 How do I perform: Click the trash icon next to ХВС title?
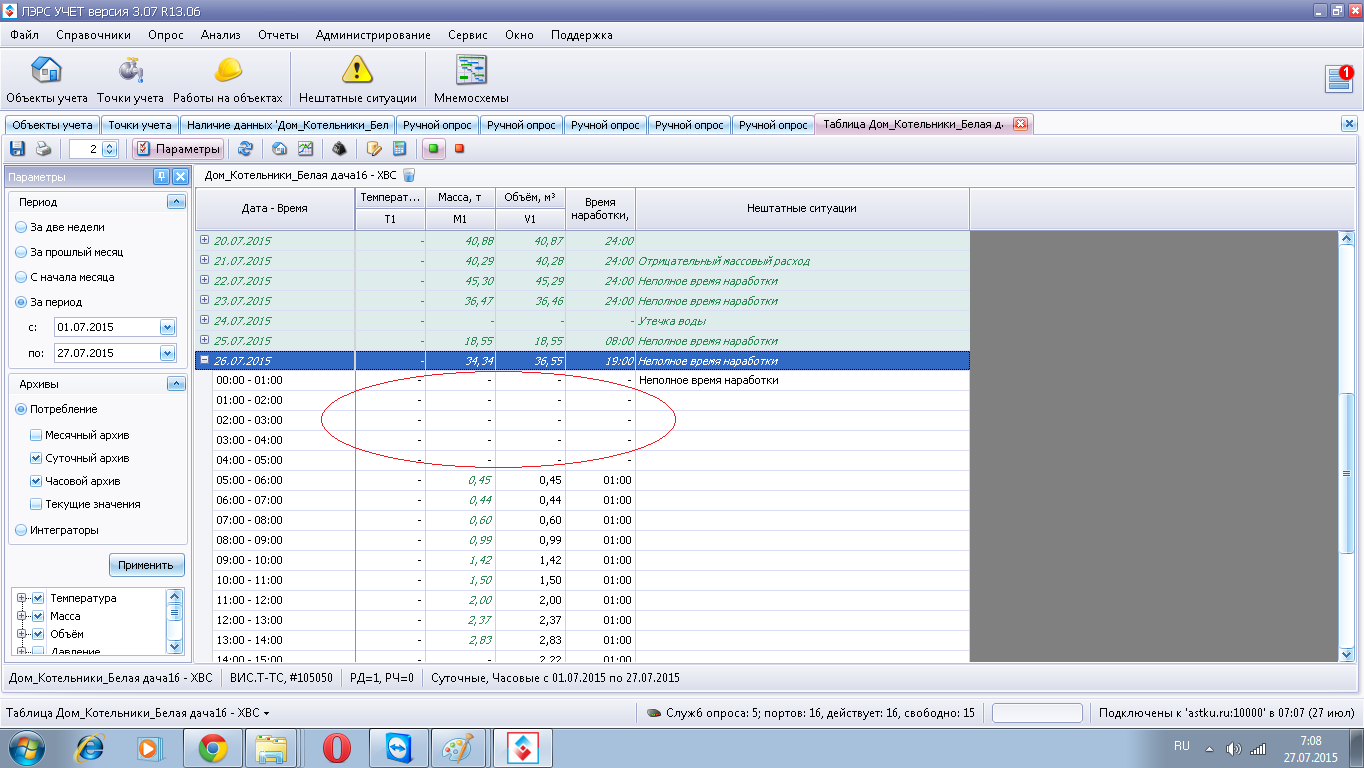(x=409, y=175)
